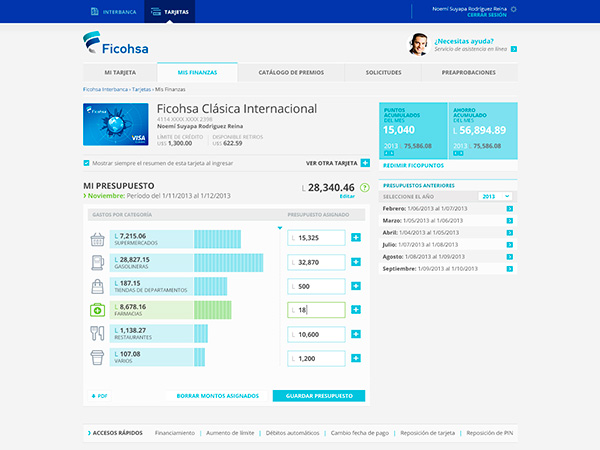The height and width of the screenshot is (450, 600).
Task: Click Débitos automáticos quick access link
Action: coord(292,433)
